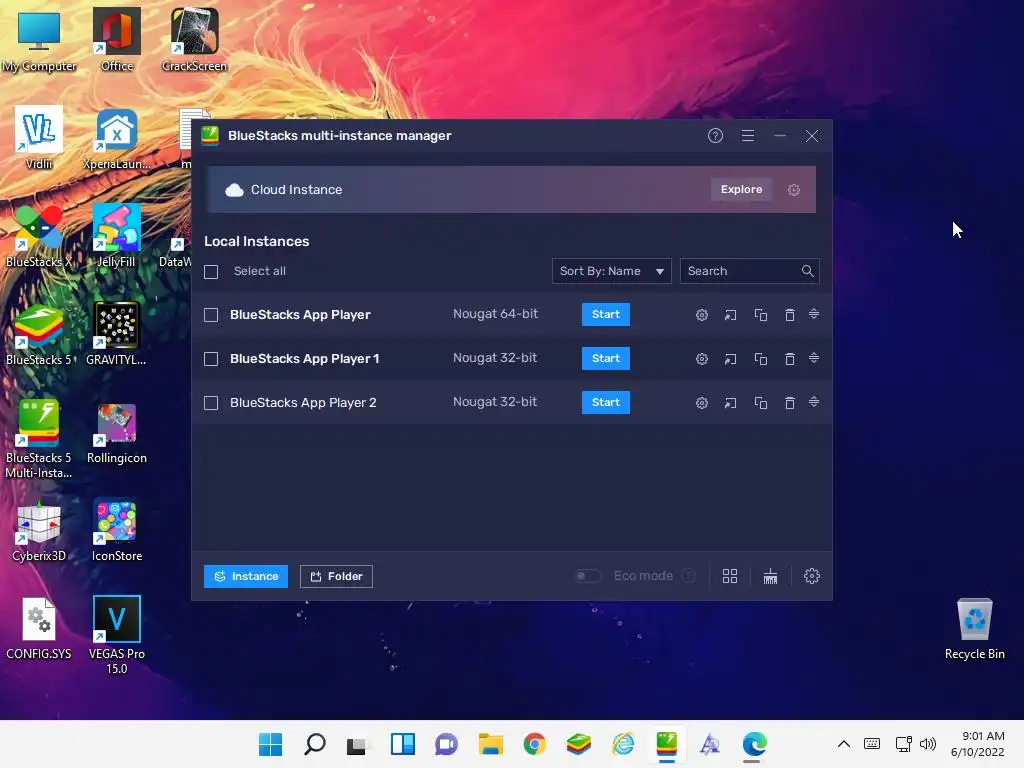This screenshot has width=1024, height=768.
Task: Open the Sort By: Name dropdown
Action: point(611,271)
